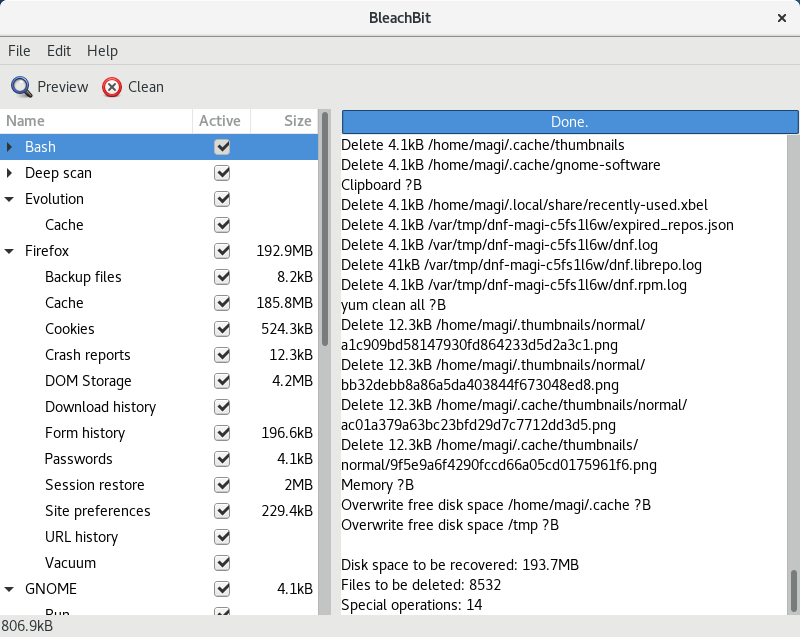The height and width of the screenshot is (637, 800).
Task: Click the Active column header
Action: coord(221,121)
